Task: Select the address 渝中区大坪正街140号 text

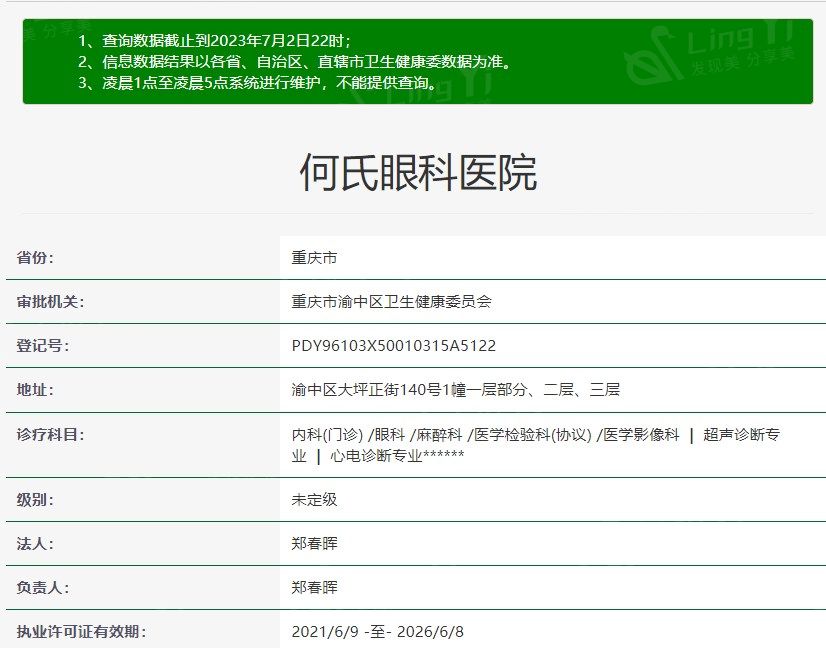Action: click(x=456, y=389)
